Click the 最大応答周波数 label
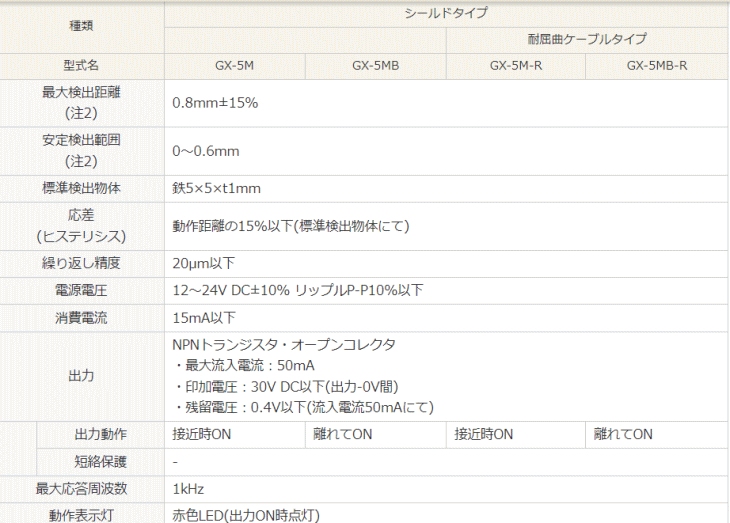The width and height of the screenshot is (730, 523). [81, 489]
